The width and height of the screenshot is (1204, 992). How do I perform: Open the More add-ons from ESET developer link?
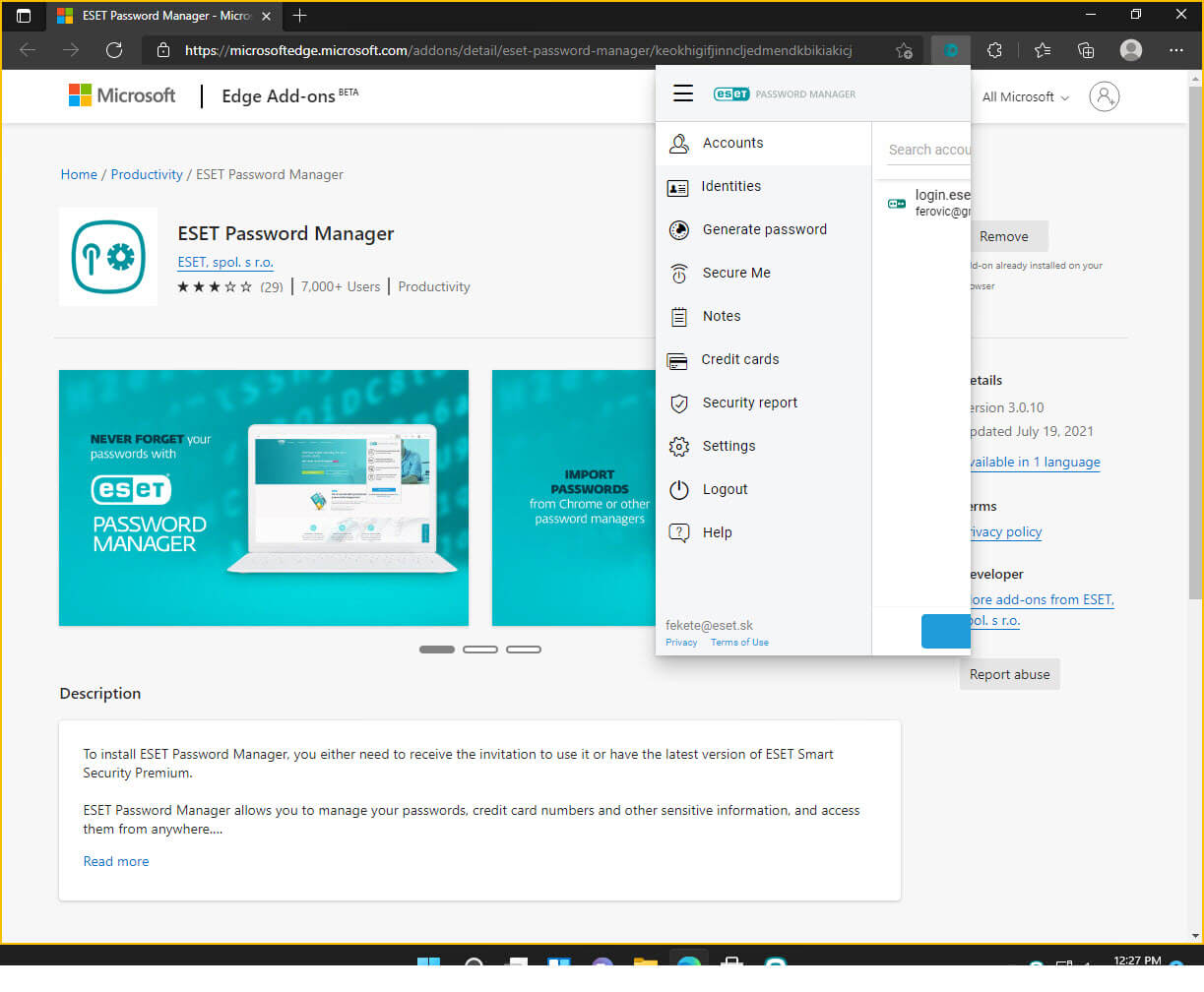[1043, 610]
